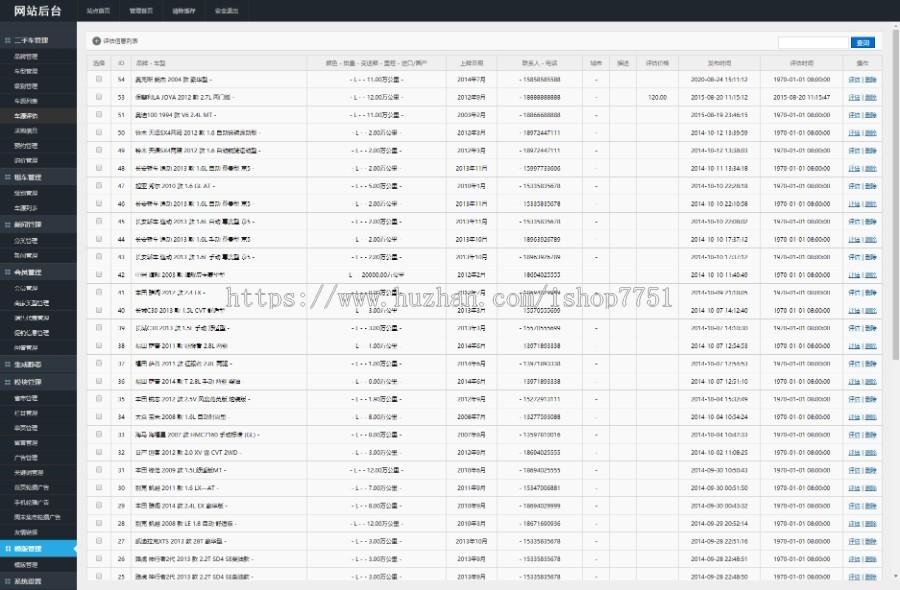Click the 评估 link for row ID 48
The image size is (900, 590).
[x=854, y=168]
